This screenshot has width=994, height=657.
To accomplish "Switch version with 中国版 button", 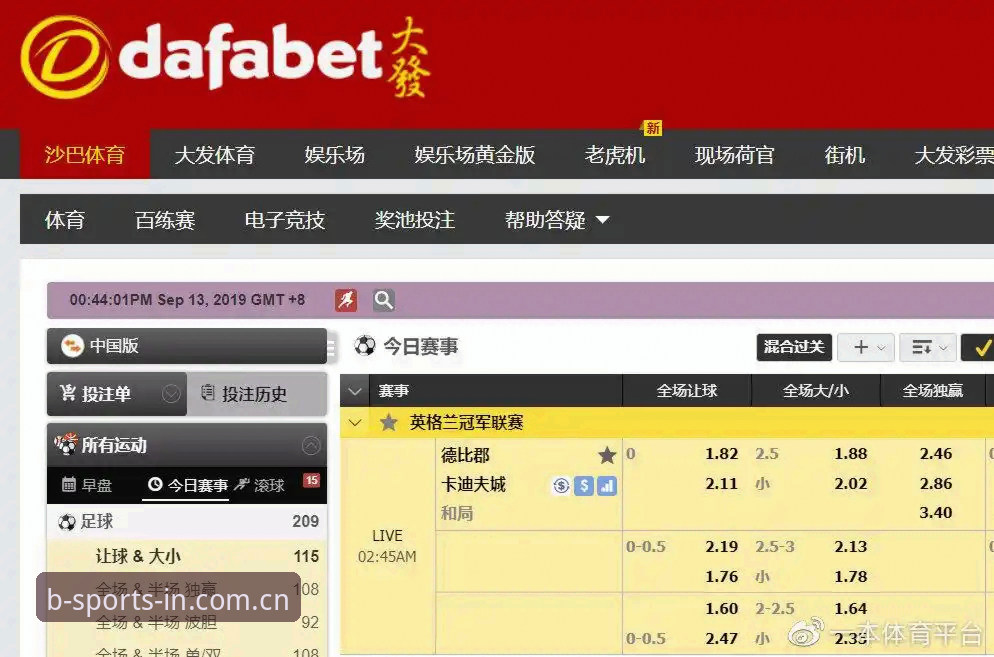I will [187, 346].
